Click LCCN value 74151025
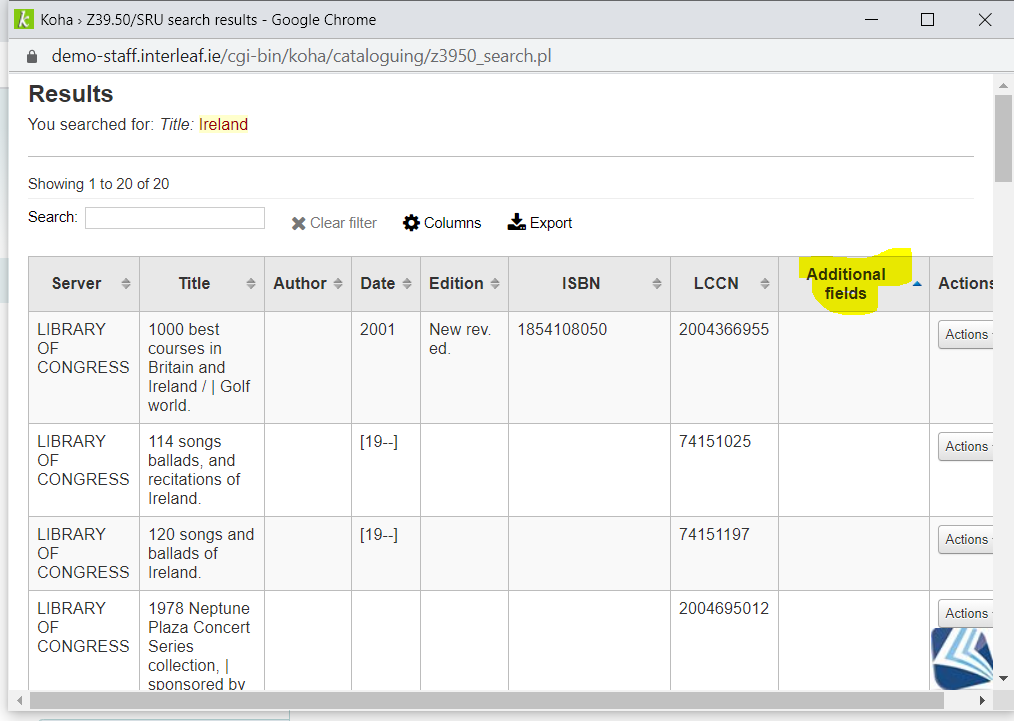Viewport: 1014px width, 721px height. (x=715, y=442)
